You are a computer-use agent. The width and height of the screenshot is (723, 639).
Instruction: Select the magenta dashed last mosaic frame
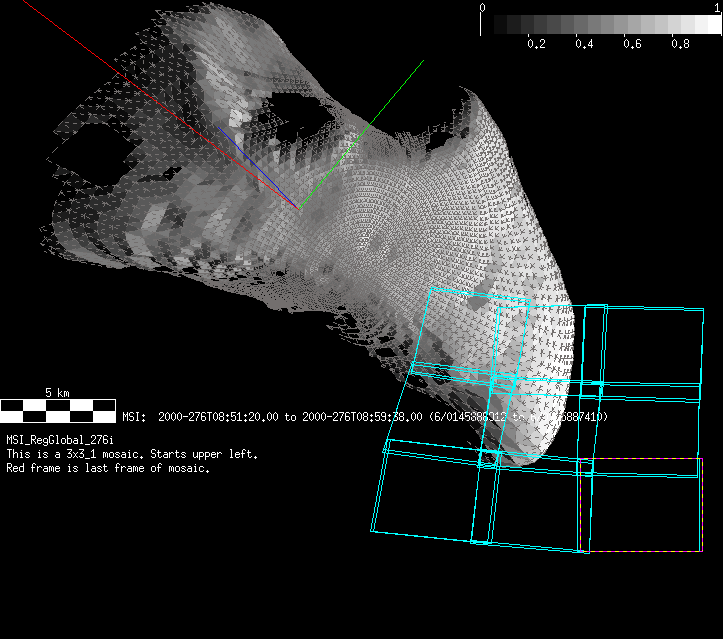(x=641, y=505)
